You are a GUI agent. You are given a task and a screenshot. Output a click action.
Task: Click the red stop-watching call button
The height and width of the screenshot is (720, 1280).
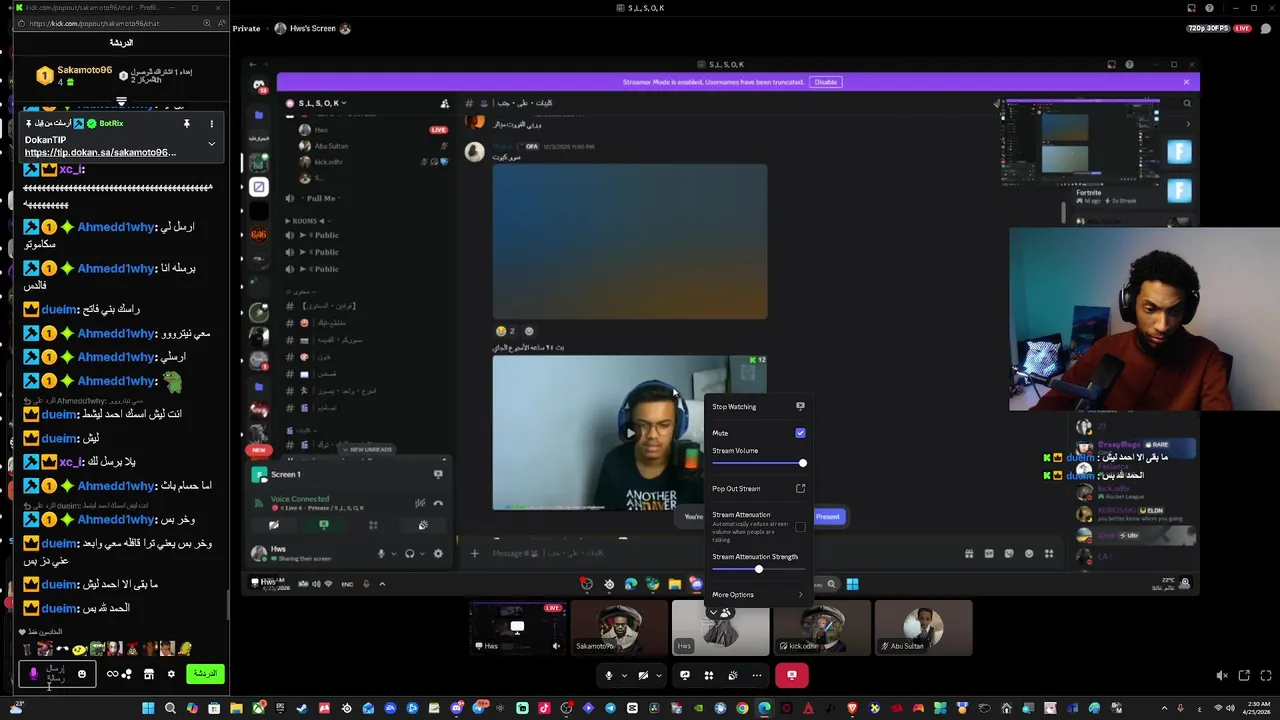791,675
